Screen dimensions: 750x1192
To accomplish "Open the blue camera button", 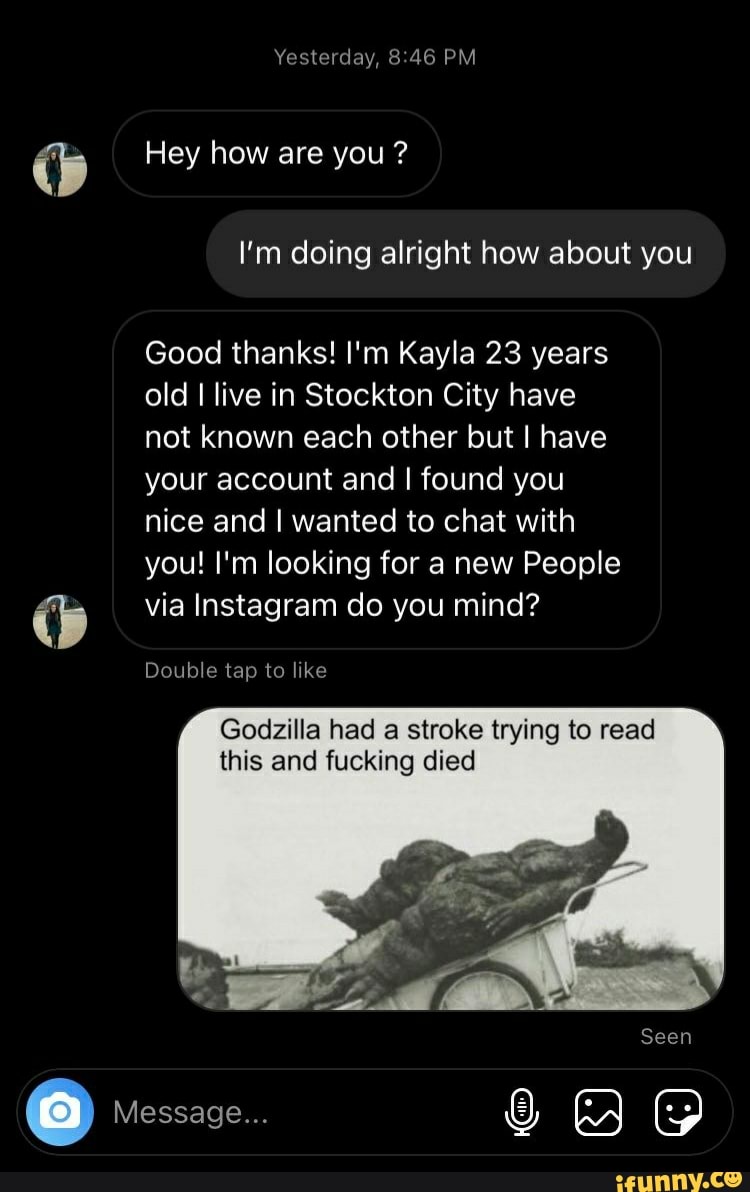I will (60, 1111).
